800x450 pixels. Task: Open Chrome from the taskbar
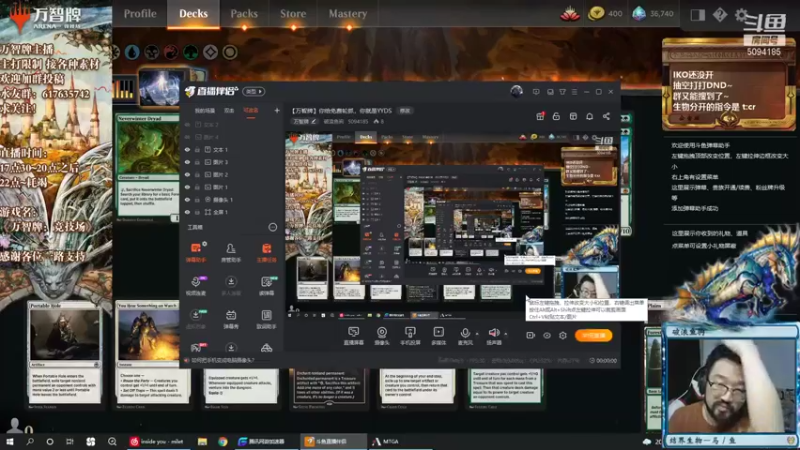click(222, 441)
